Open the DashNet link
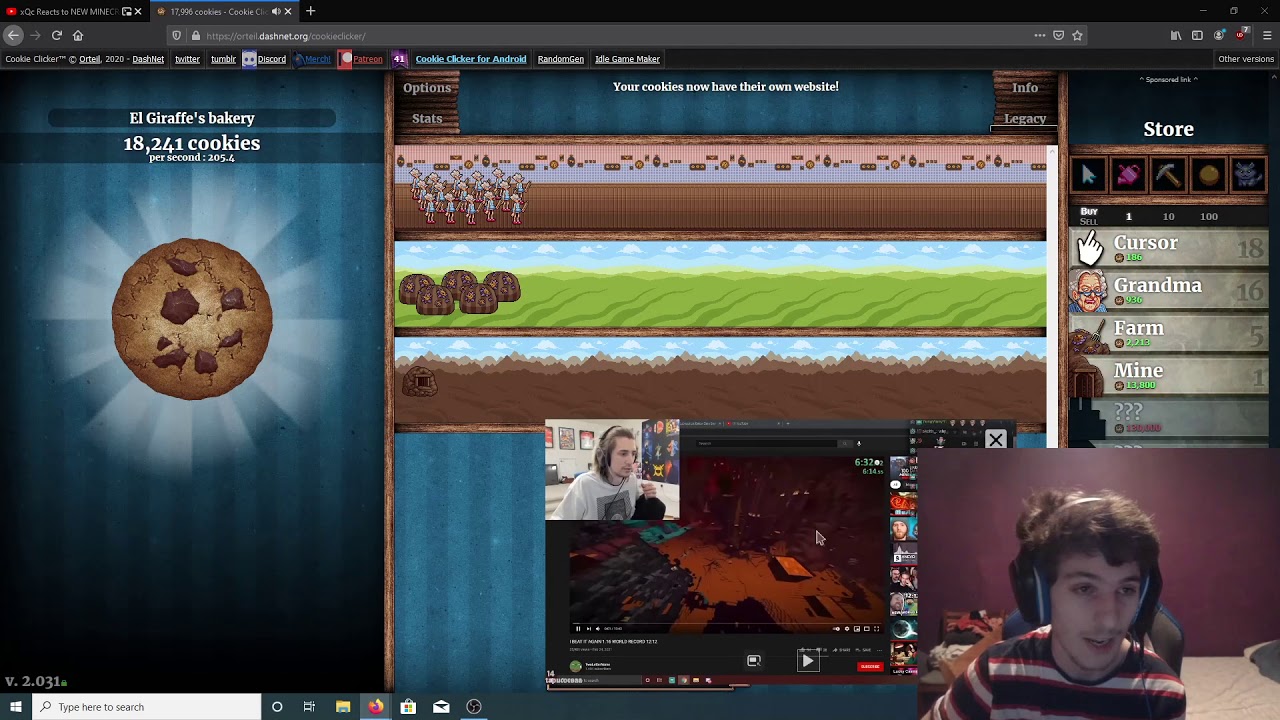 point(148,59)
